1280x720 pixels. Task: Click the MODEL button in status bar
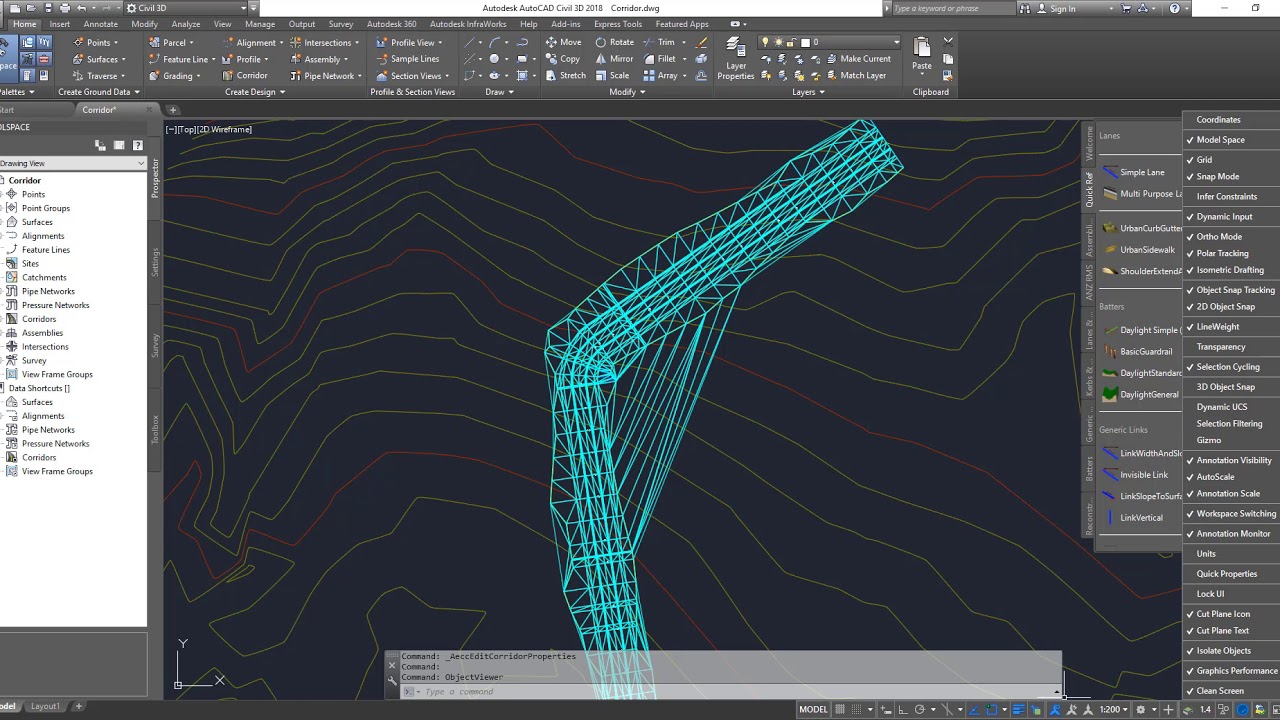813,709
